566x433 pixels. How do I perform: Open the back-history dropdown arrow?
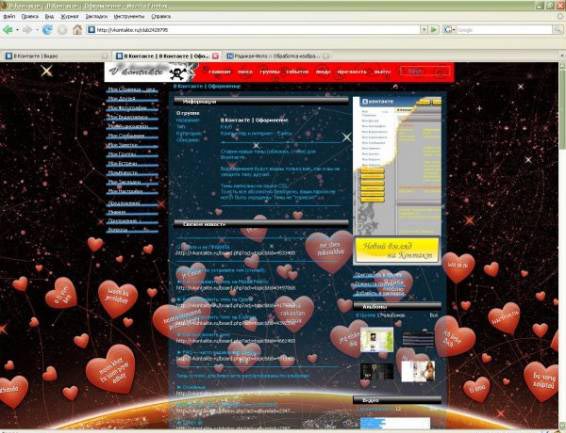coord(17,30)
